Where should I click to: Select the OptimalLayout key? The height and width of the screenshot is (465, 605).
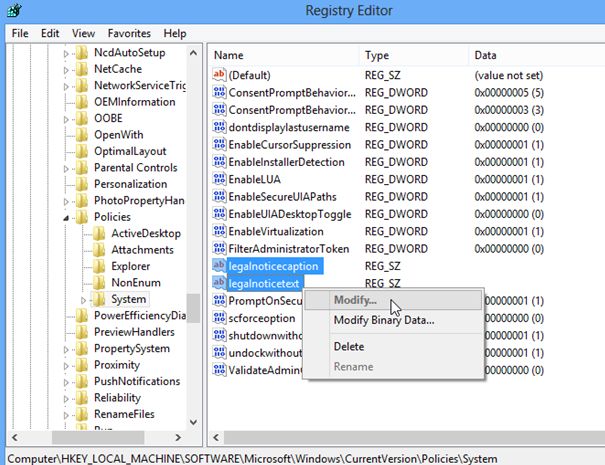click(130, 151)
